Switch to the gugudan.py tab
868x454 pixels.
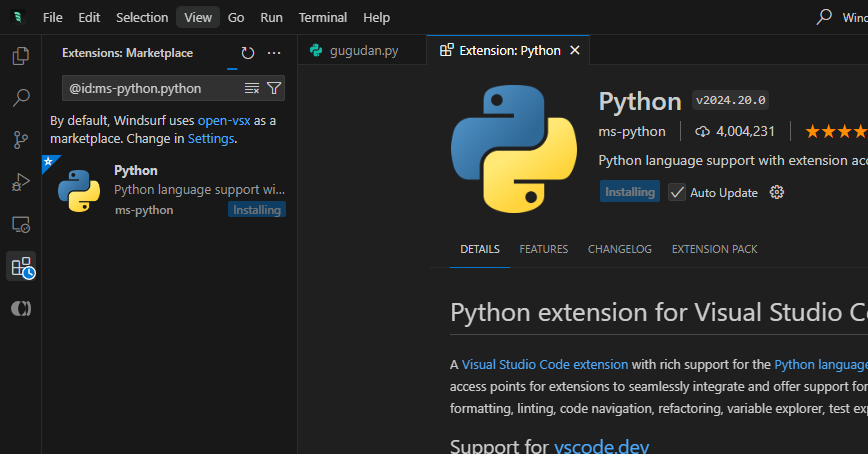362,50
